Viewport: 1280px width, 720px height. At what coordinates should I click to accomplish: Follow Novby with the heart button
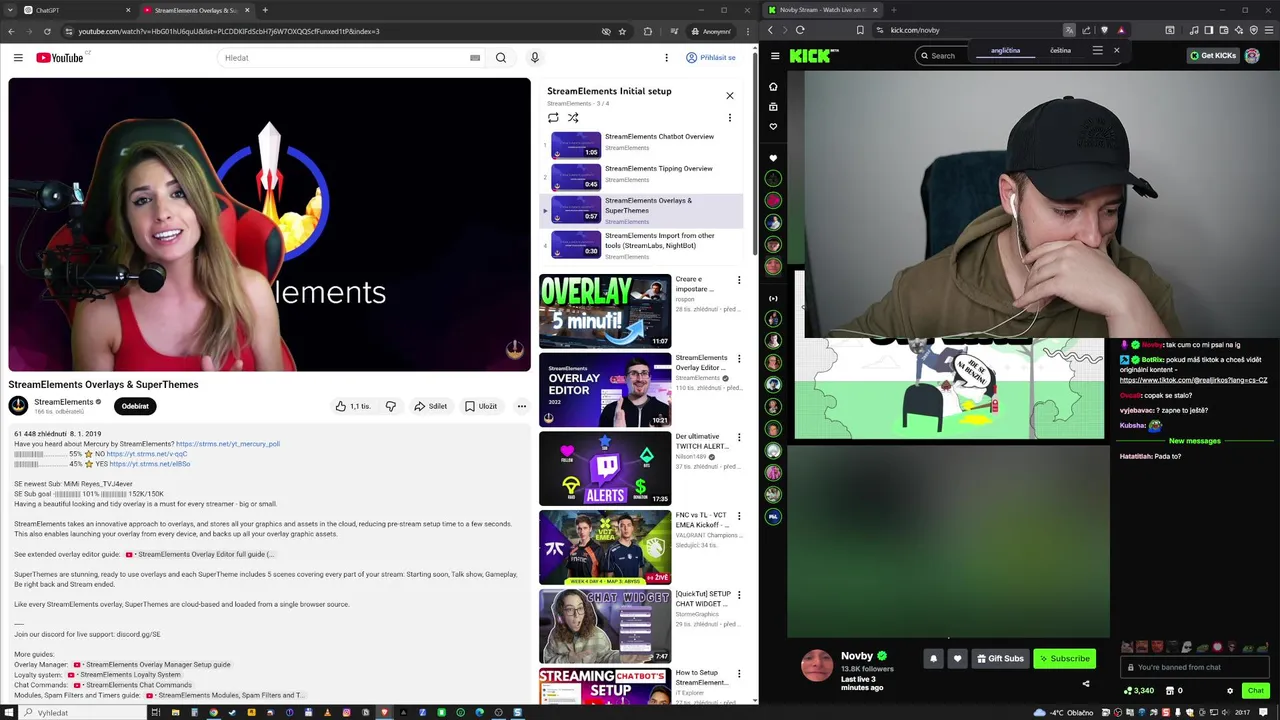[x=957, y=658]
